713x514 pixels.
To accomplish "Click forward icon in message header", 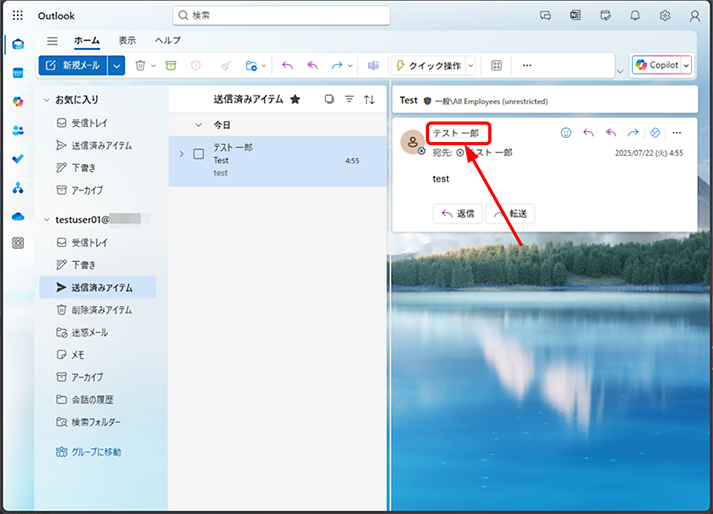I will click(633, 133).
